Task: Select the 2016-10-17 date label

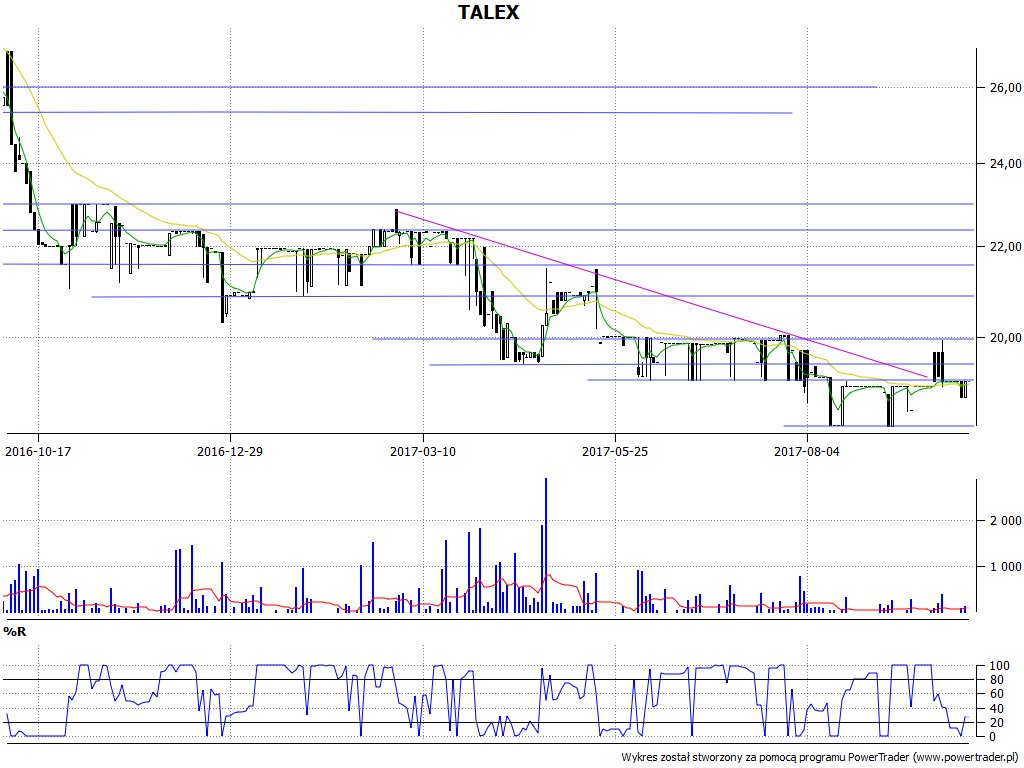Action: pyautogui.click(x=38, y=451)
